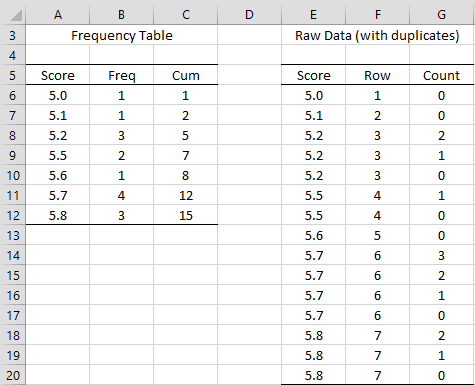Select cell A12 with score 5.8
The height and width of the screenshot is (385, 475).
pyautogui.click(x=58, y=215)
